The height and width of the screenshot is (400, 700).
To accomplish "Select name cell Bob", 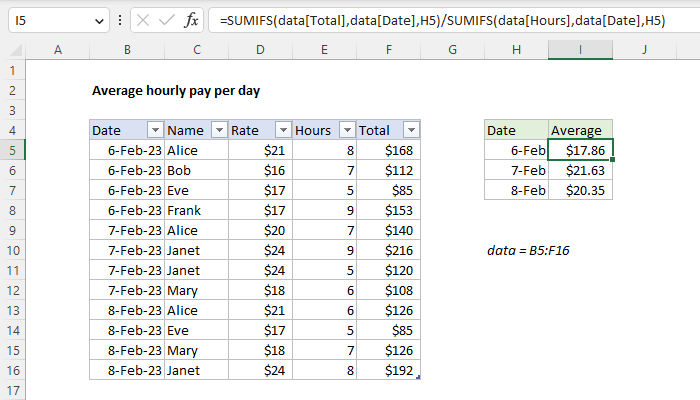I will (196, 171).
